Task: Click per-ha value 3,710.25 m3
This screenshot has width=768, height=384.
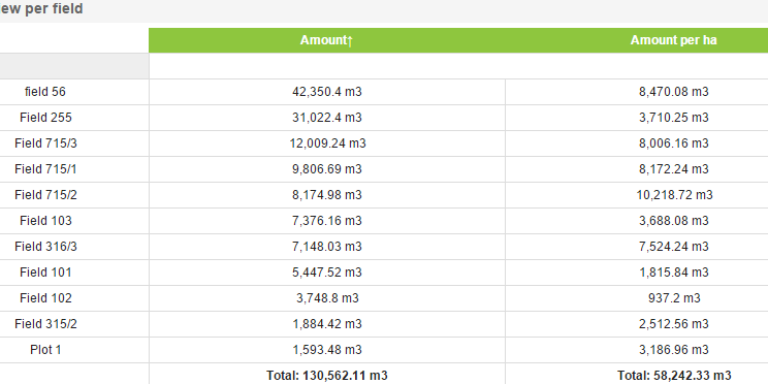Action: pyautogui.click(x=674, y=118)
